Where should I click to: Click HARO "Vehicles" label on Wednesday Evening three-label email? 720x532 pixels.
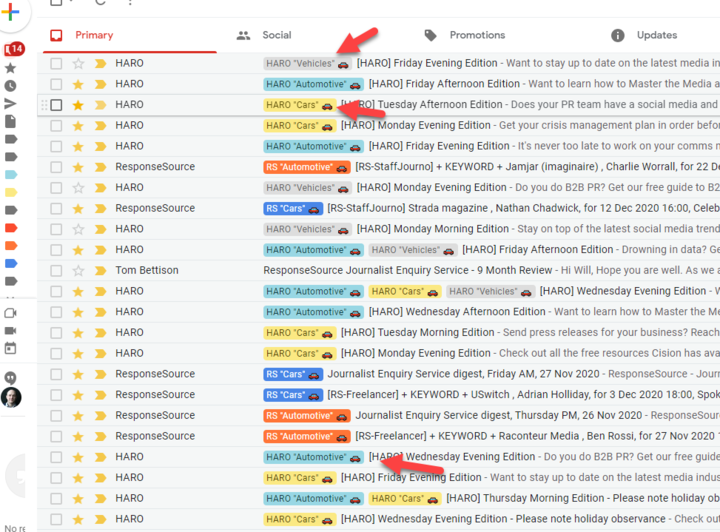pos(490,291)
